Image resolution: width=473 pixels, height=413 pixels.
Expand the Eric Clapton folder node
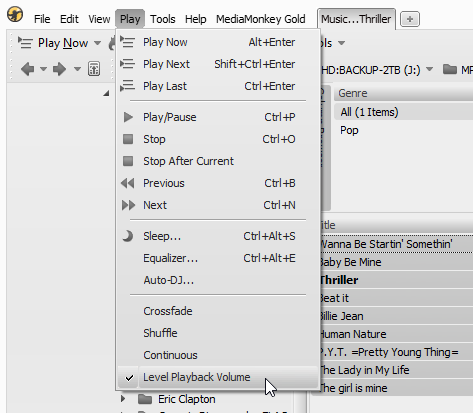click(x=123, y=398)
